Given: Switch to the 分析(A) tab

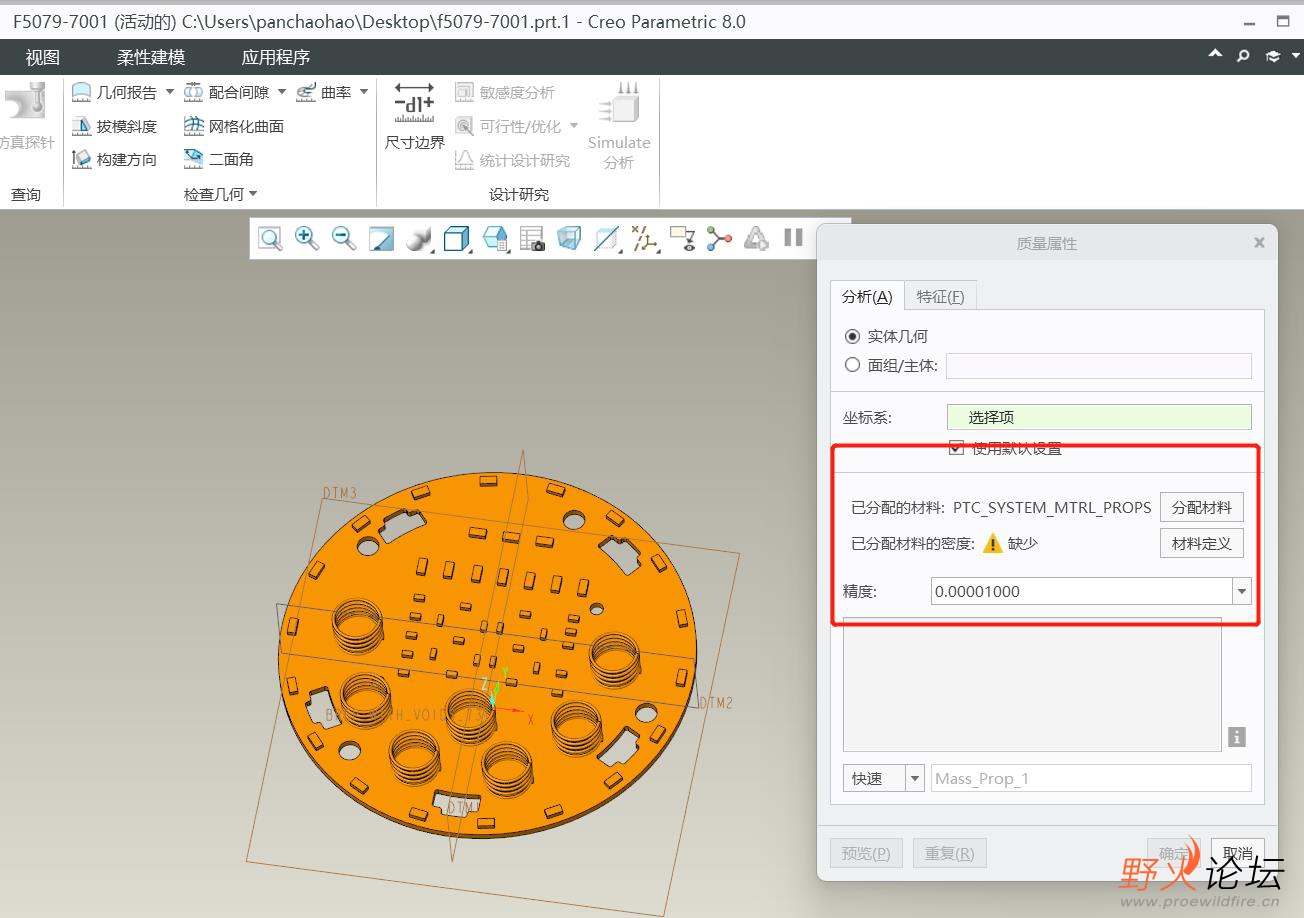Looking at the screenshot, I should tap(867, 296).
